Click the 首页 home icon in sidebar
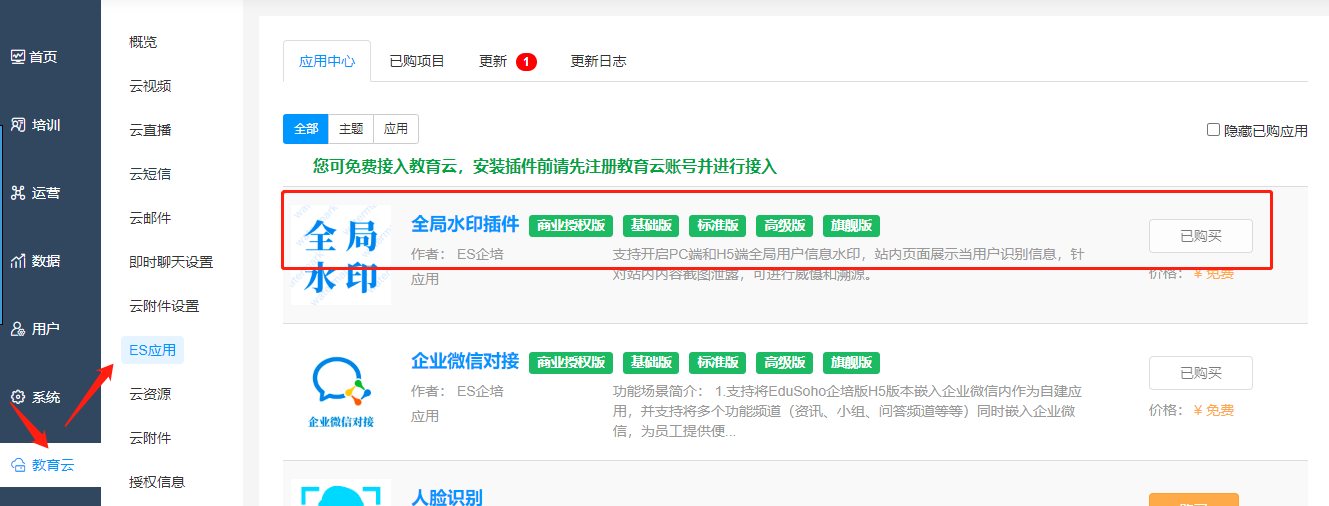The image size is (1329, 506). (17, 57)
